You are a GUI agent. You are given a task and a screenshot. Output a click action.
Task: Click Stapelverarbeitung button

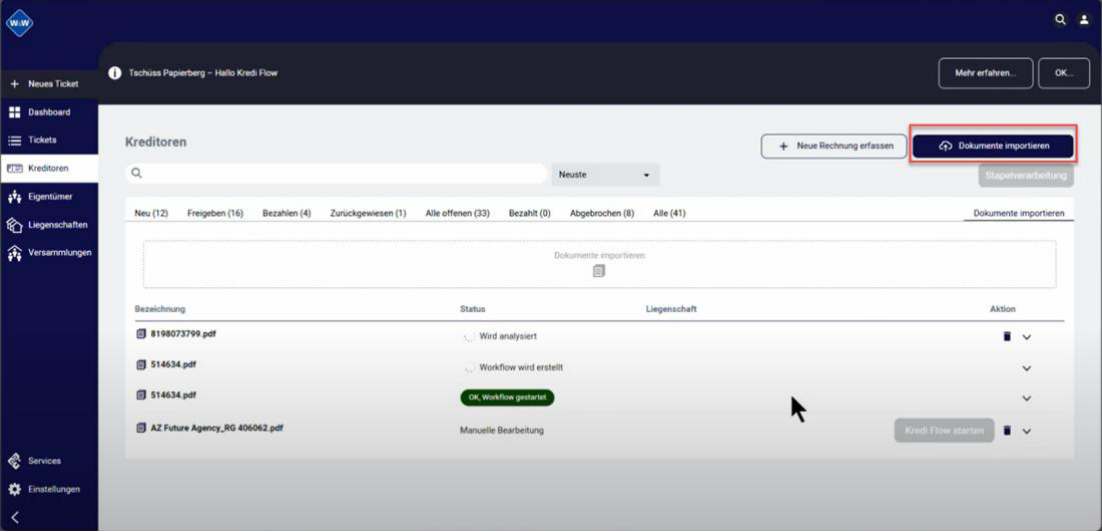click(x=1025, y=175)
